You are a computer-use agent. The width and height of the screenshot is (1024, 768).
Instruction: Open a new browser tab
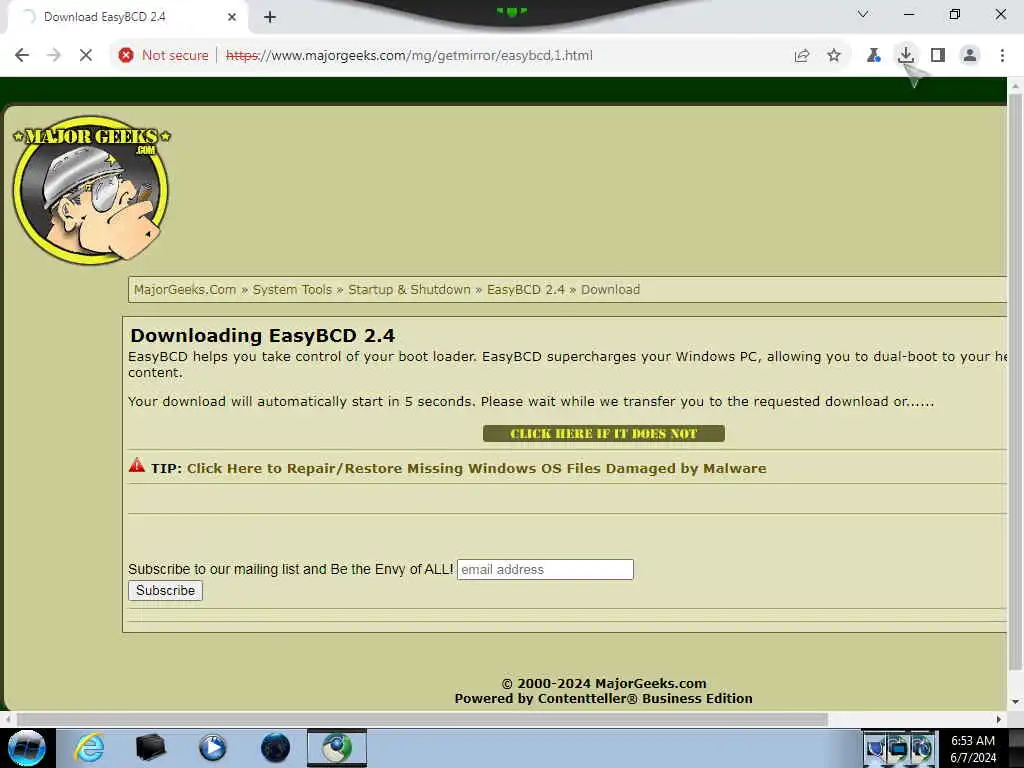[270, 17]
